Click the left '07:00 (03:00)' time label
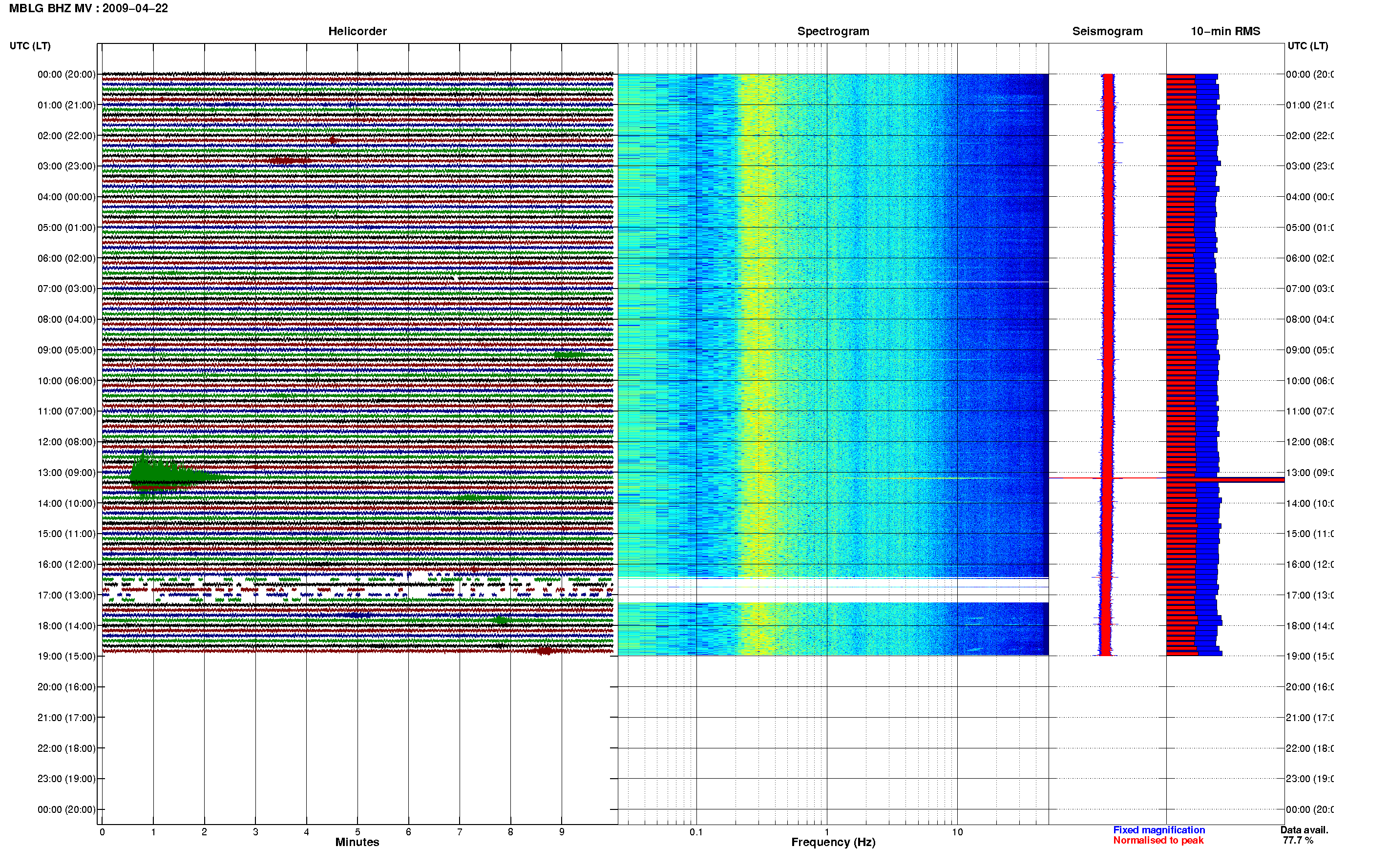The width and height of the screenshot is (1389, 868). click(66, 288)
